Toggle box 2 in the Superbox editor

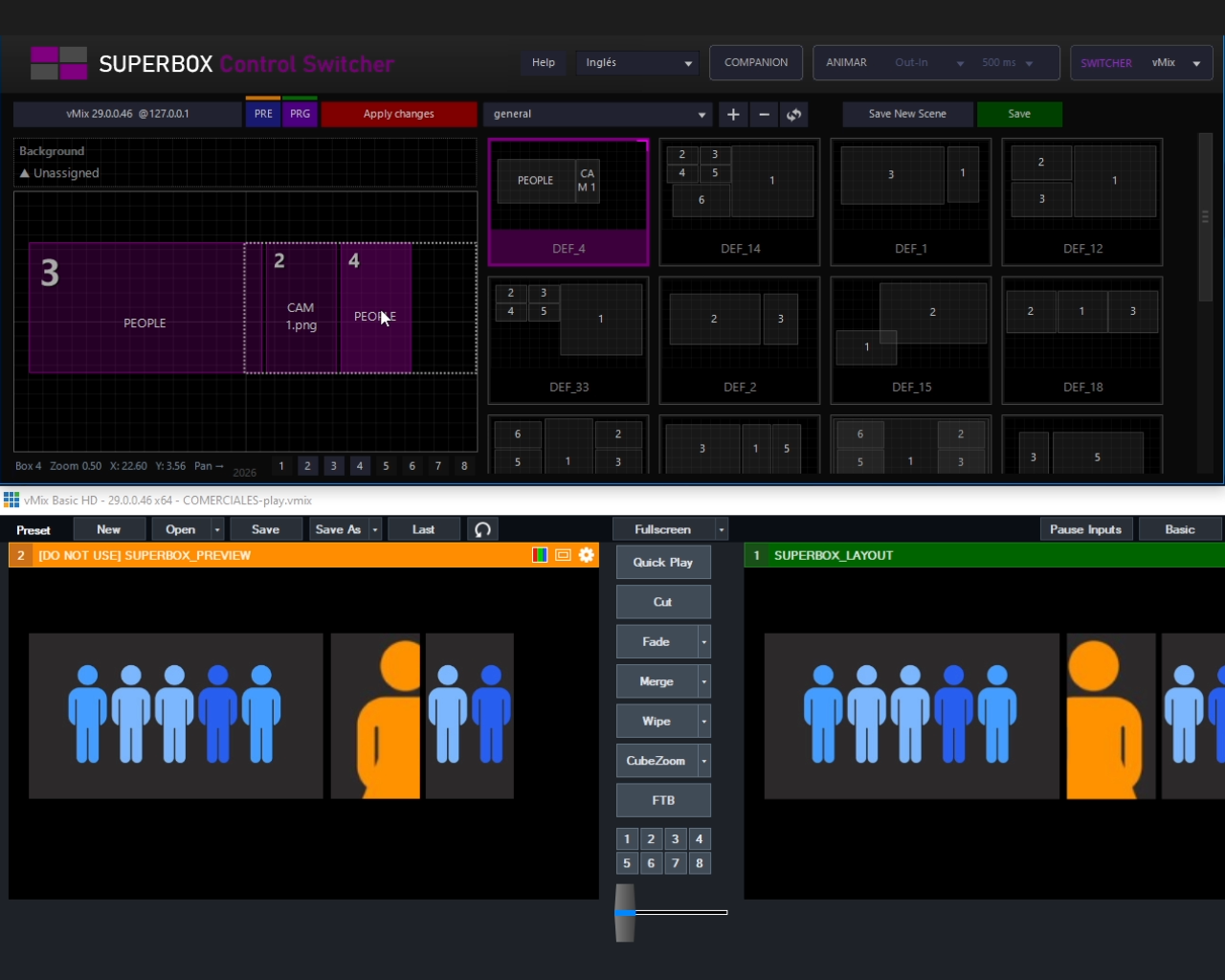[307, 466]
